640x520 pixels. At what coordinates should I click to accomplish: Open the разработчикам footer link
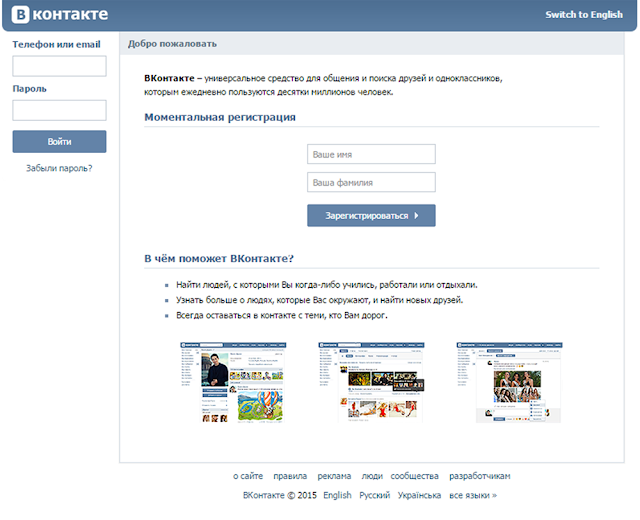480,476
